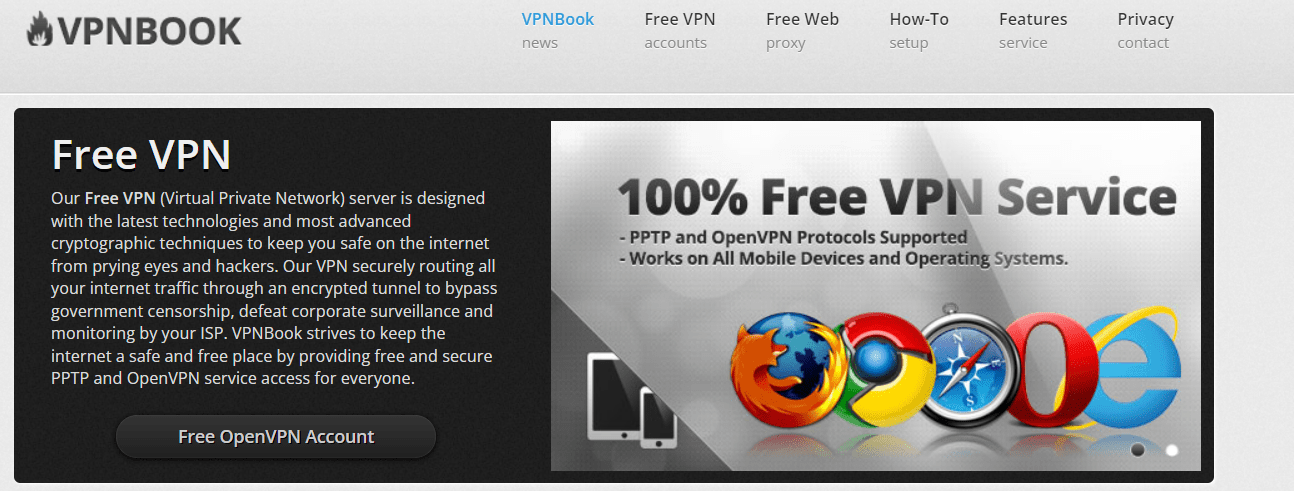Viewport: 1294px width, 491px height.
Task: Open the Free VPN accounts menu
Action: click(680, 30)
